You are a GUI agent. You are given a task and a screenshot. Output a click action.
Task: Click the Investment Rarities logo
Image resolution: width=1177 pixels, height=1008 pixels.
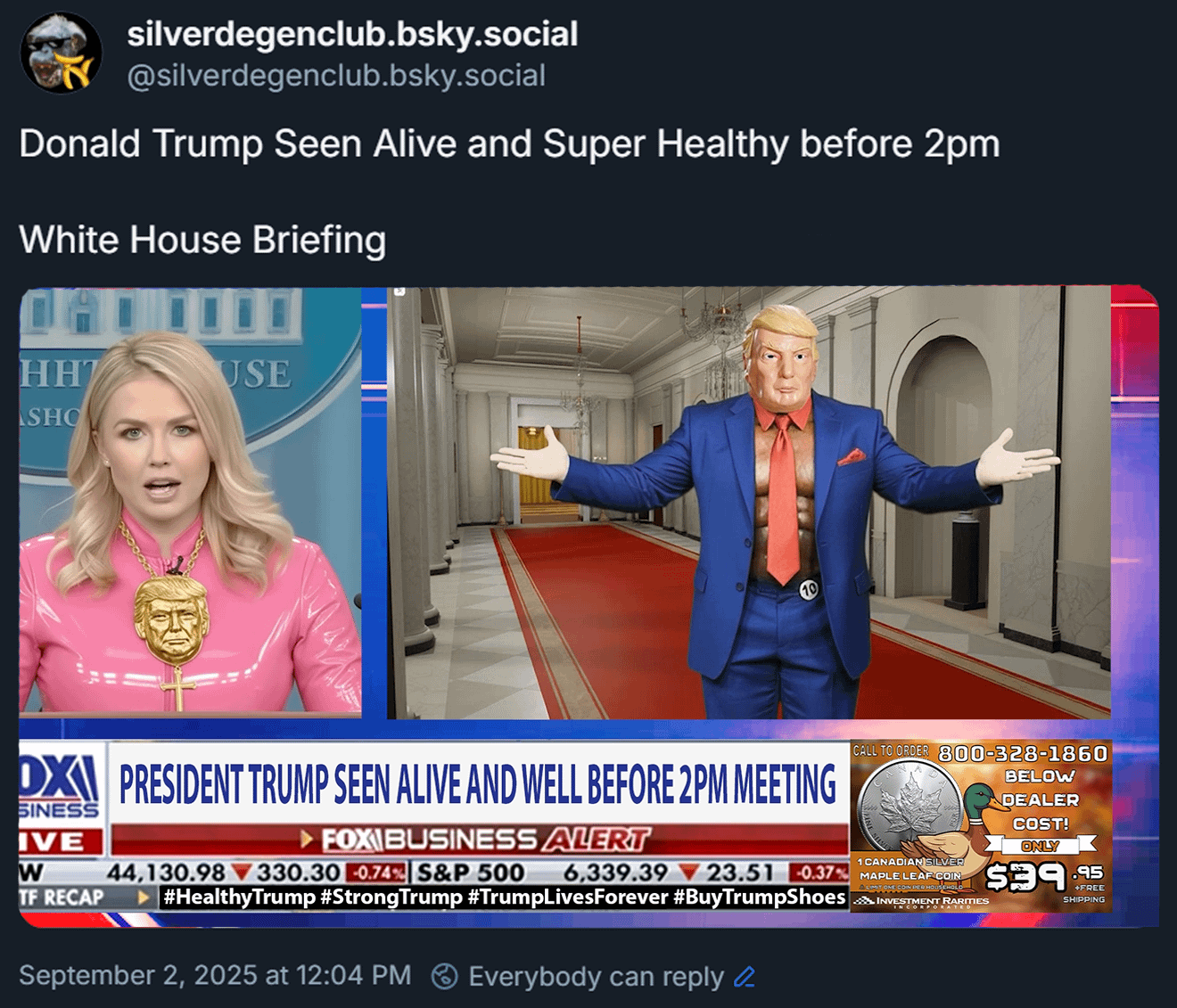(x=922, y=901)
